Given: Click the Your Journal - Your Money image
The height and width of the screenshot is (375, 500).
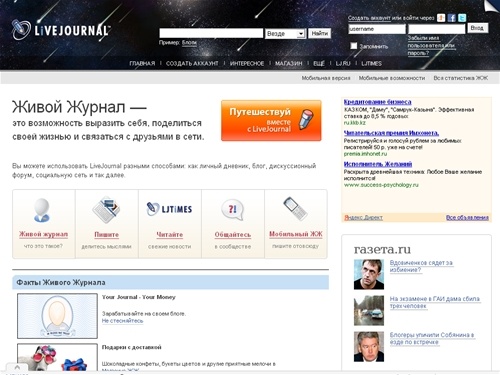Looking at the screenshot, I should click(57, 316).
